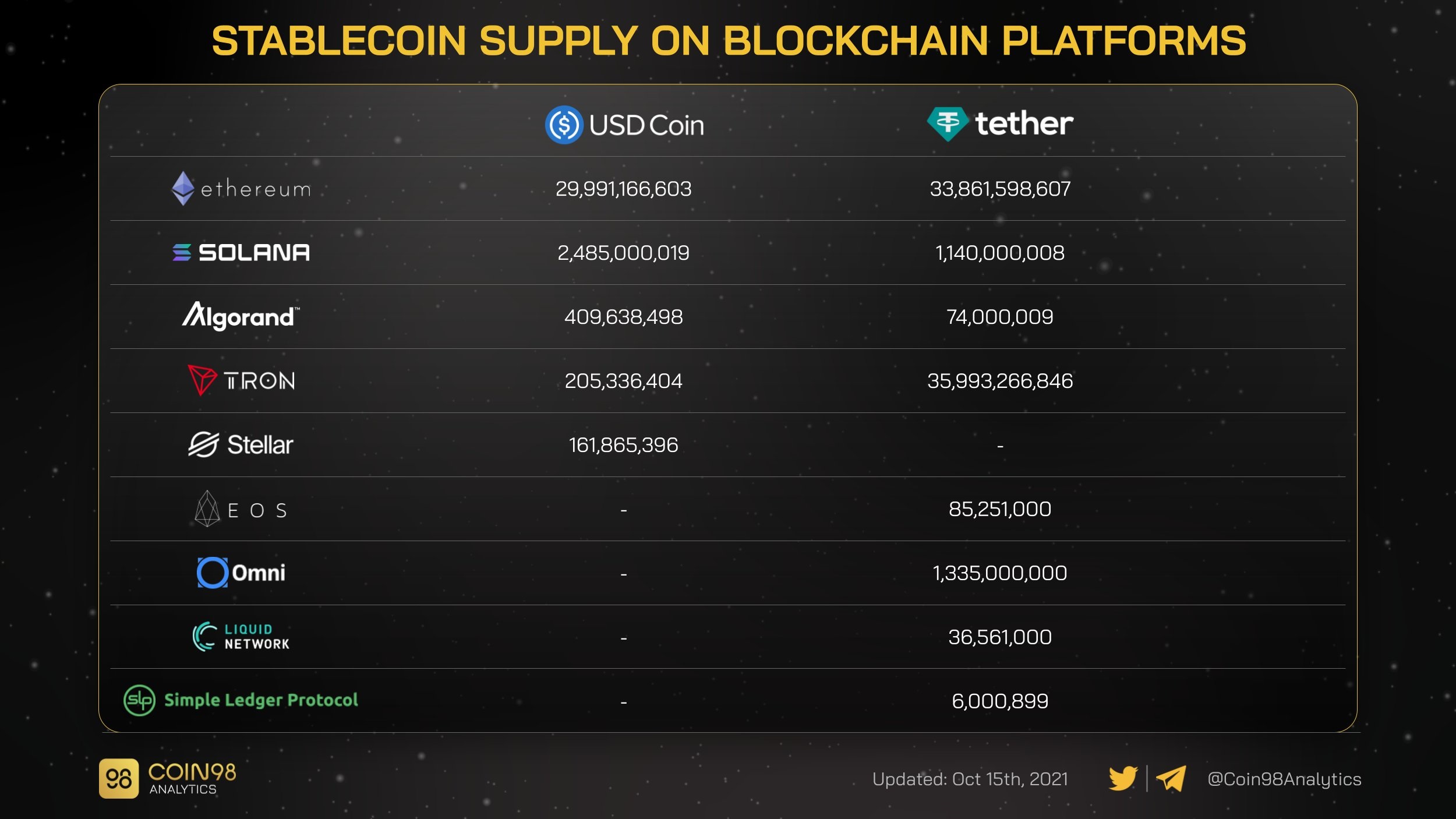Open the Telegram paper plane icon
The width and height of the screenshot is (1456, 819).
(x=1171, y=778)
